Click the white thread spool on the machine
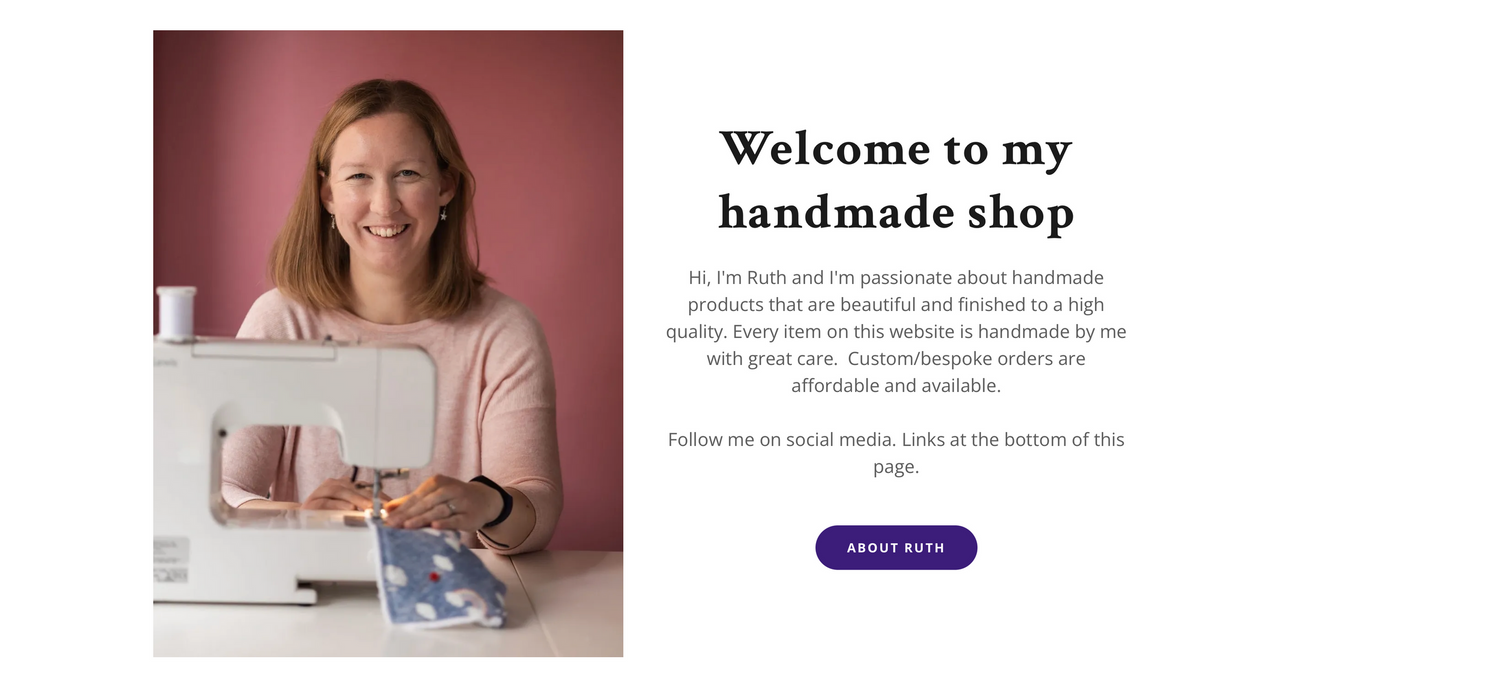 (176, 313)
